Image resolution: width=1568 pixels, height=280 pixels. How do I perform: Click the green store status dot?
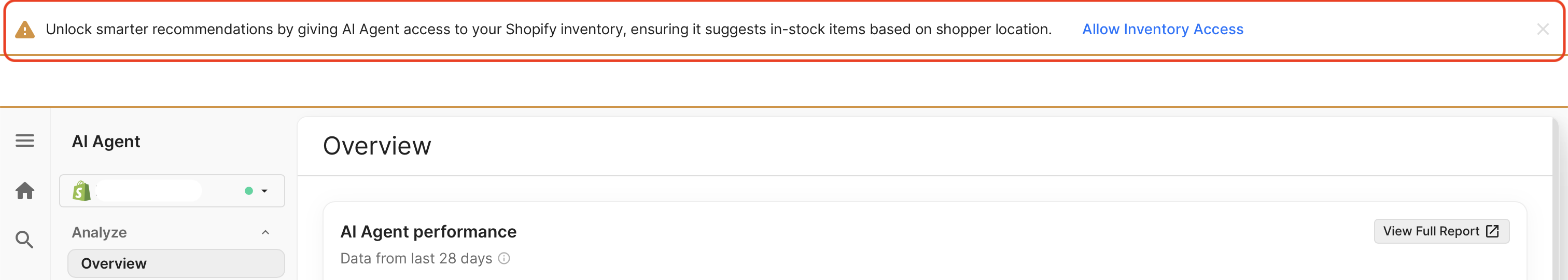coord(249,191)
